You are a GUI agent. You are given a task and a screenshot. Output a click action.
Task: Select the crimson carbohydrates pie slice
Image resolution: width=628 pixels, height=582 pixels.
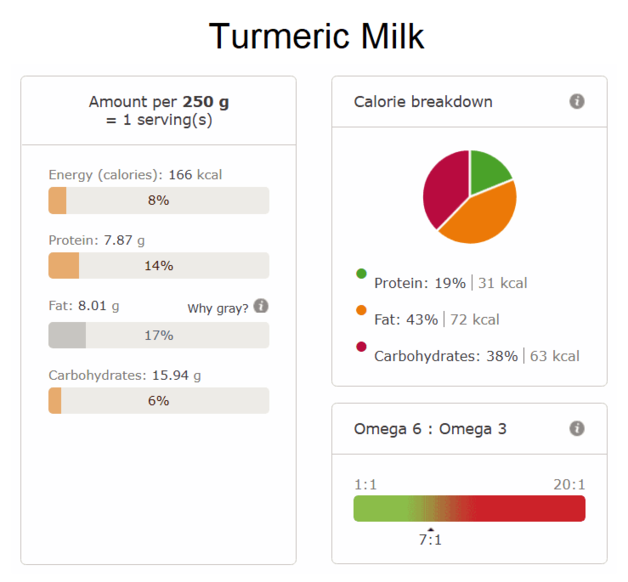point(445,188)
